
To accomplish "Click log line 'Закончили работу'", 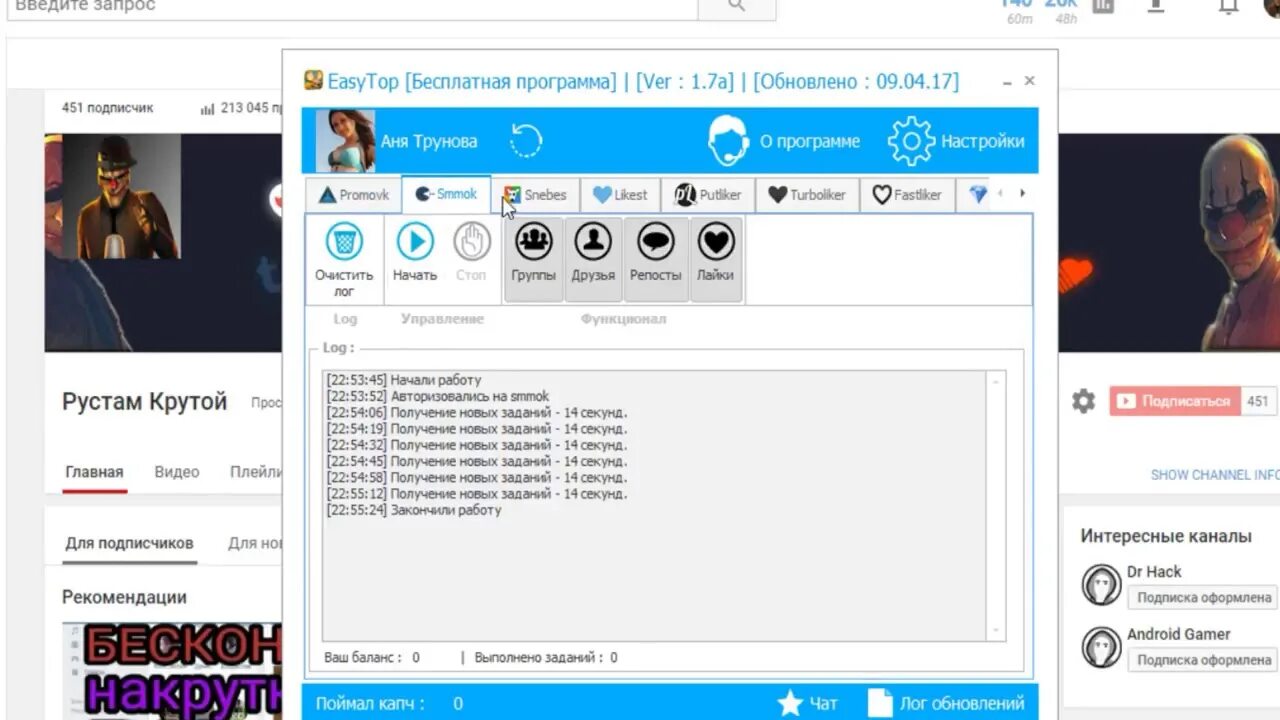I will (x=414, y=510).
